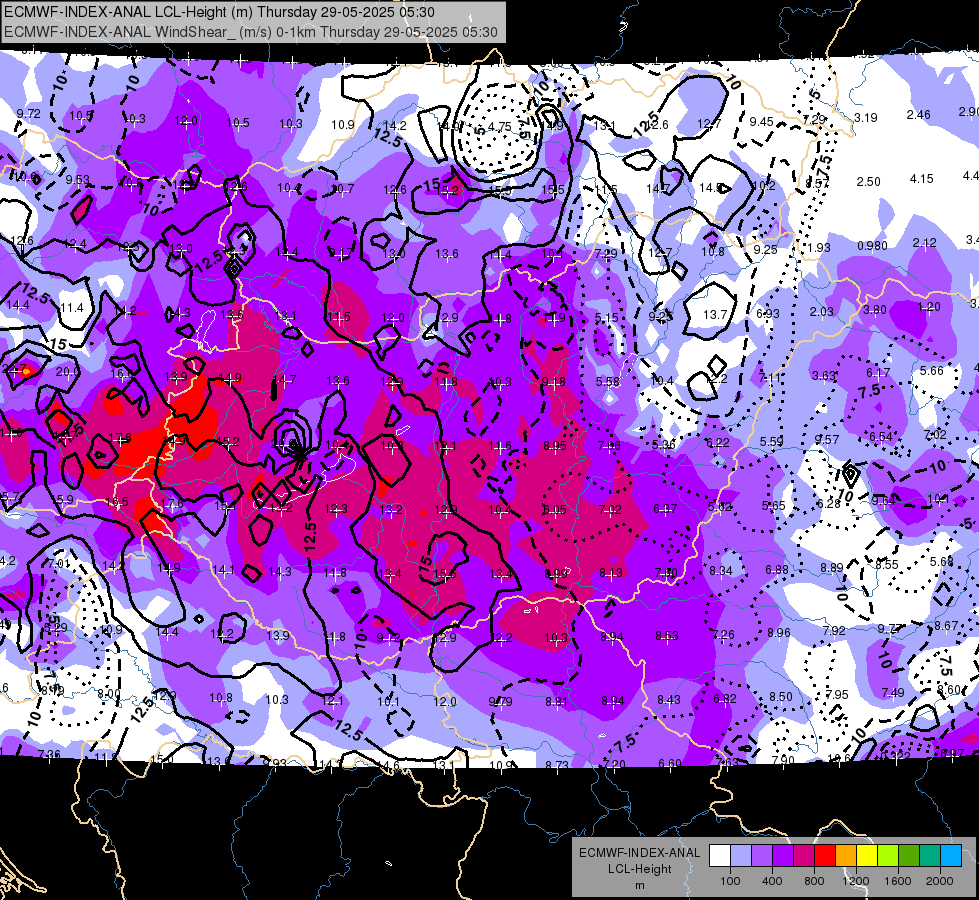Click the LCL-Height title line at top
This screenshot has height=900, width=979.
220,12
